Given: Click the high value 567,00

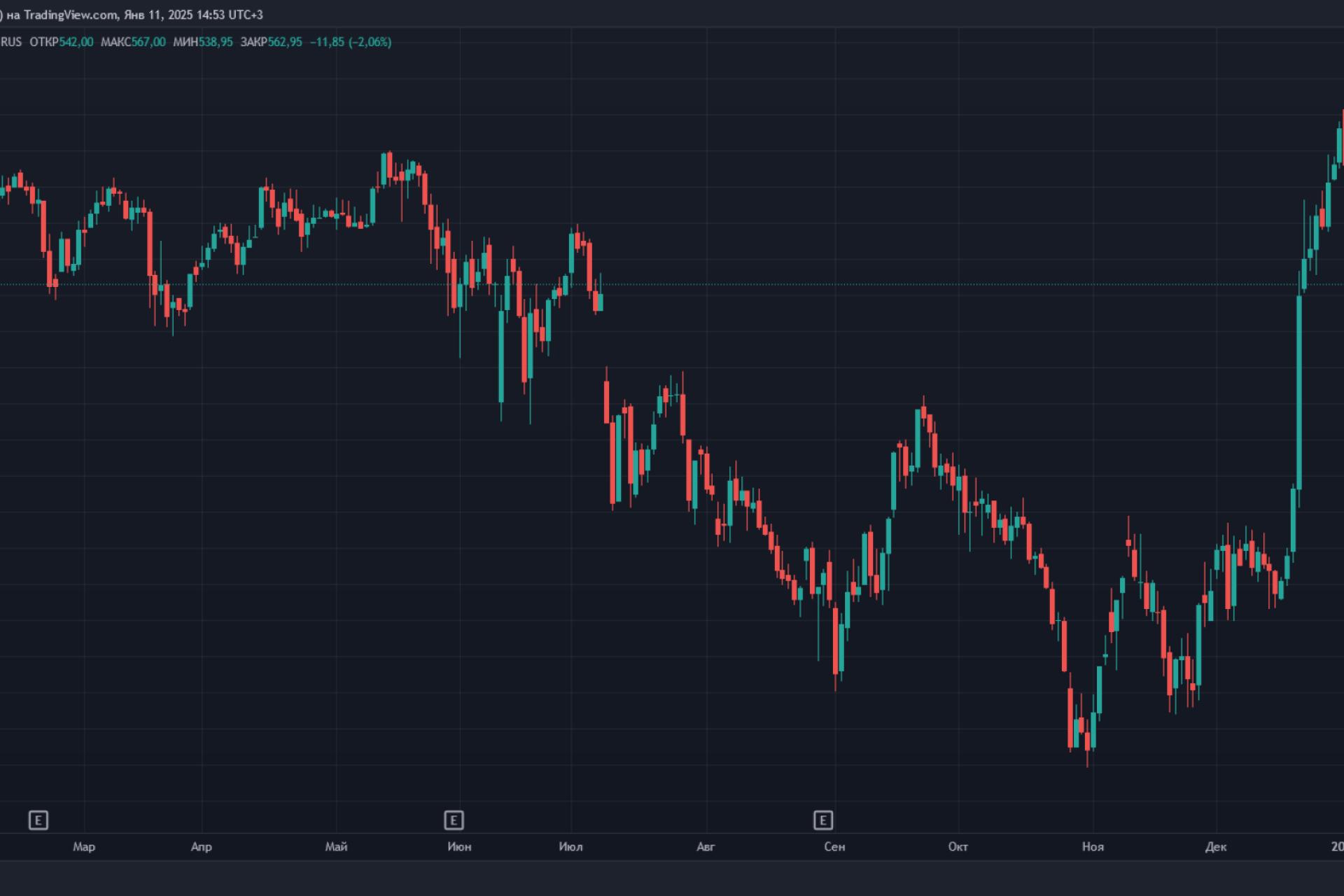Looking at the screenshot, I should (148, 42).
